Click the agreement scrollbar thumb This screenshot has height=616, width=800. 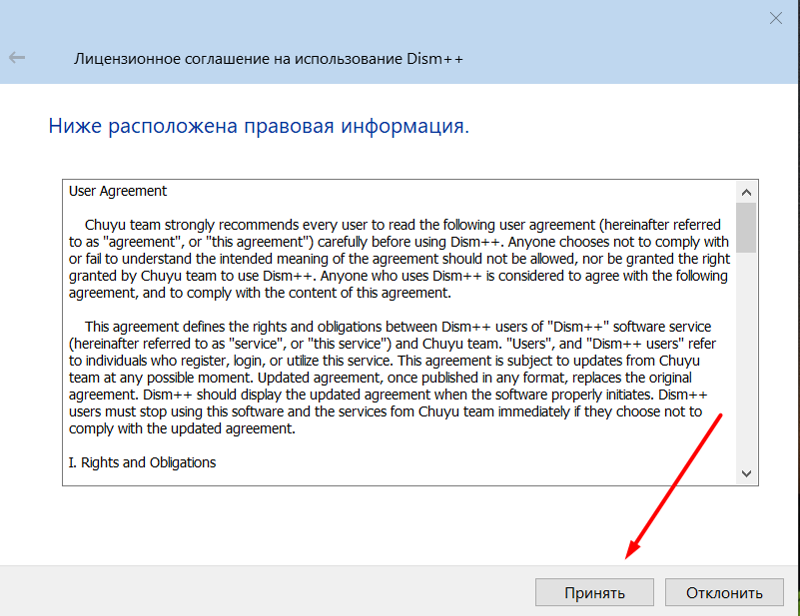coord(746,228)
